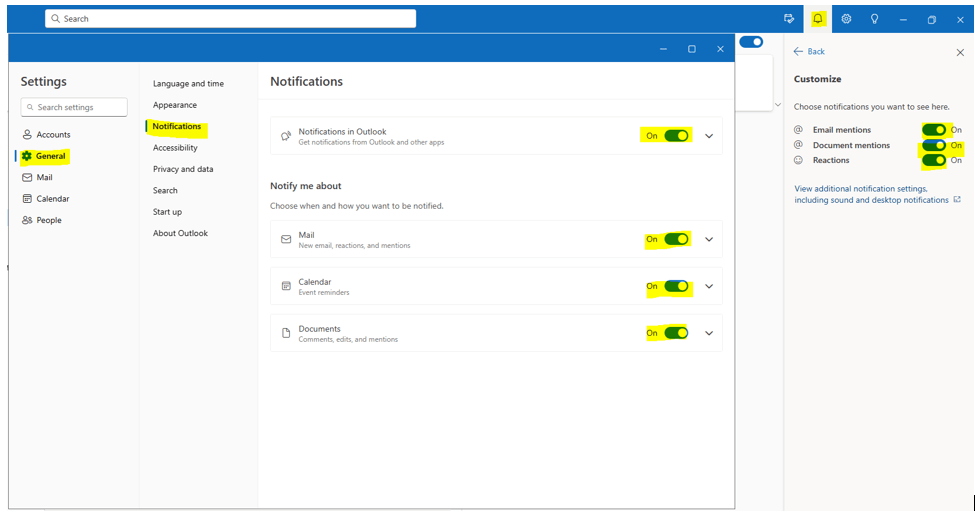
Task: Click the external-link icon after notification settings link
Action: [x=957, y=200]
